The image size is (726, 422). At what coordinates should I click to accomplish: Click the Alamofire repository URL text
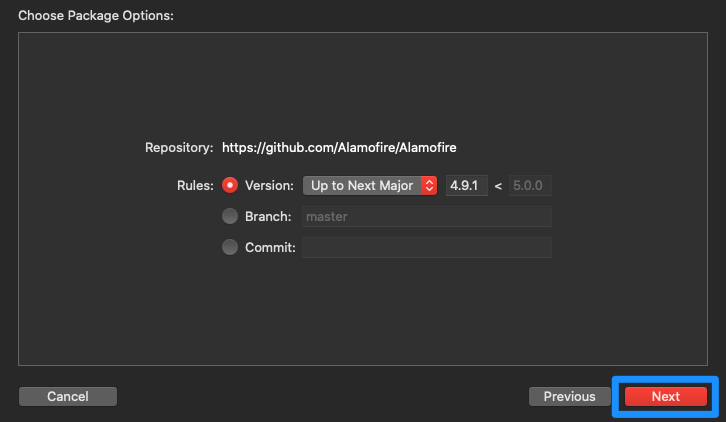[339, 147]
